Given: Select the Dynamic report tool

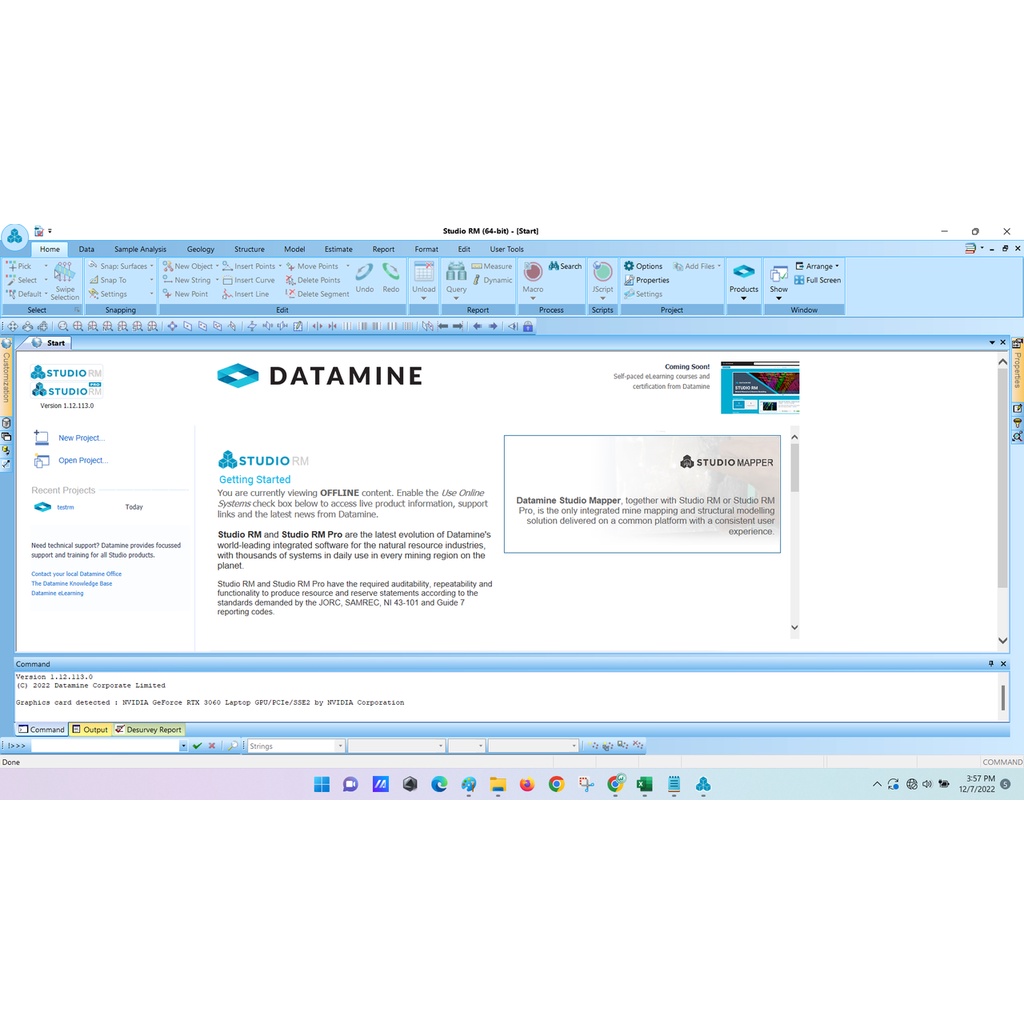Looking at the screenshot, I should pos(492,280).
